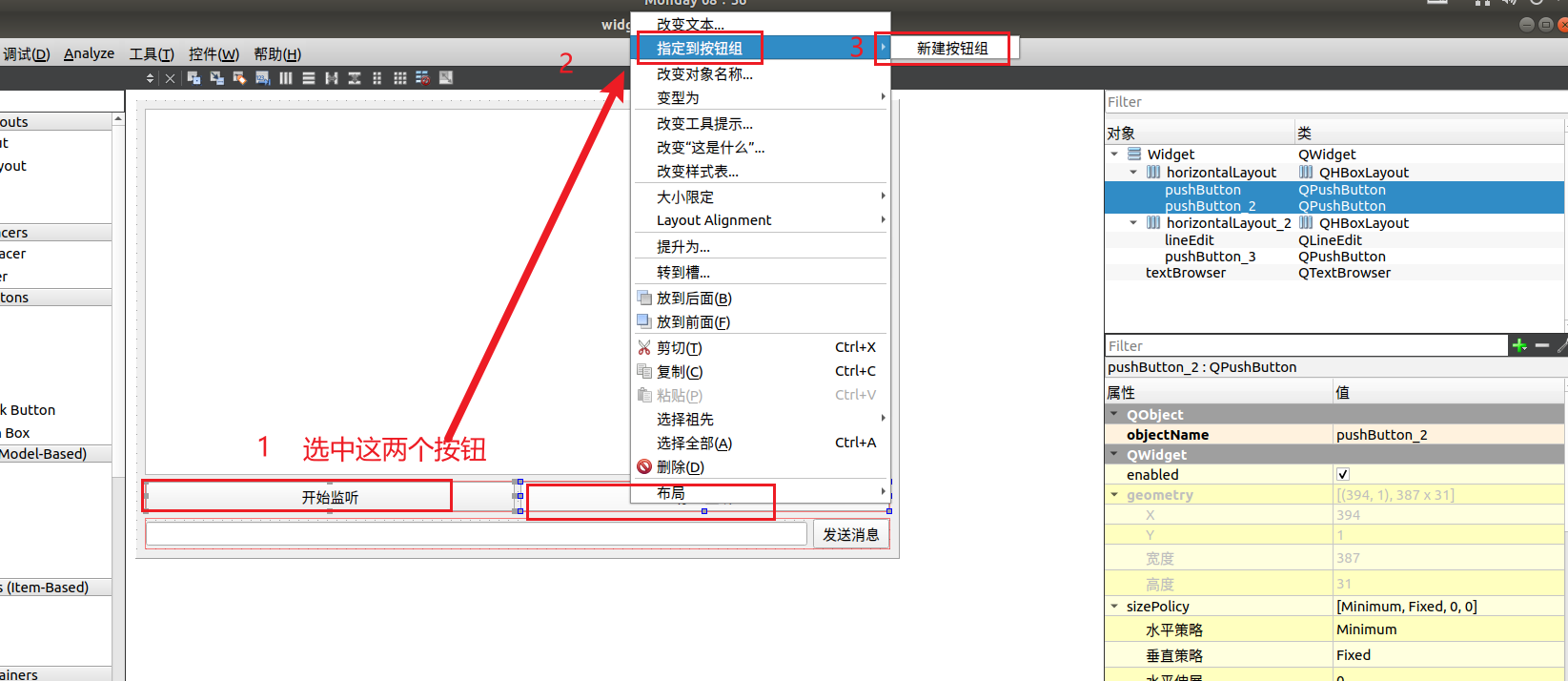Screen dimensions: 1568x681
Task: Click the Widget icon in object tree
Action: pos(1134,154)
